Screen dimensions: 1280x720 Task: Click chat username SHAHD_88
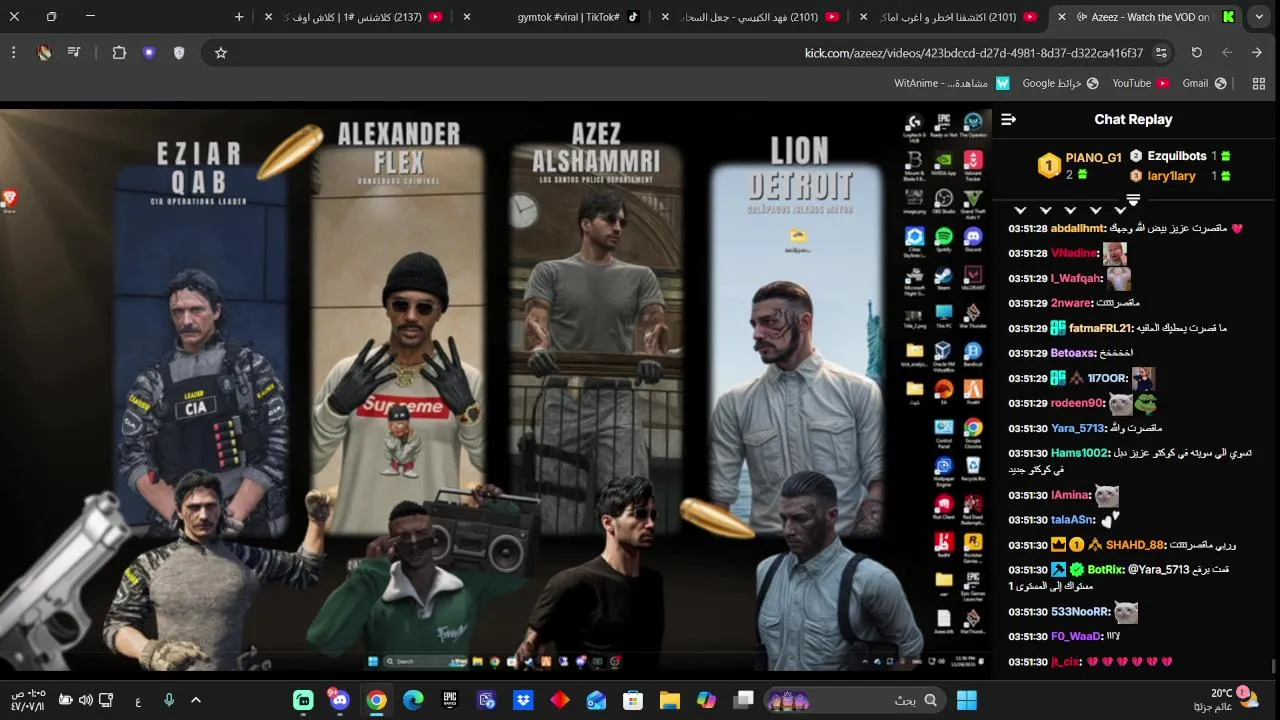(x=1135, y=545)
